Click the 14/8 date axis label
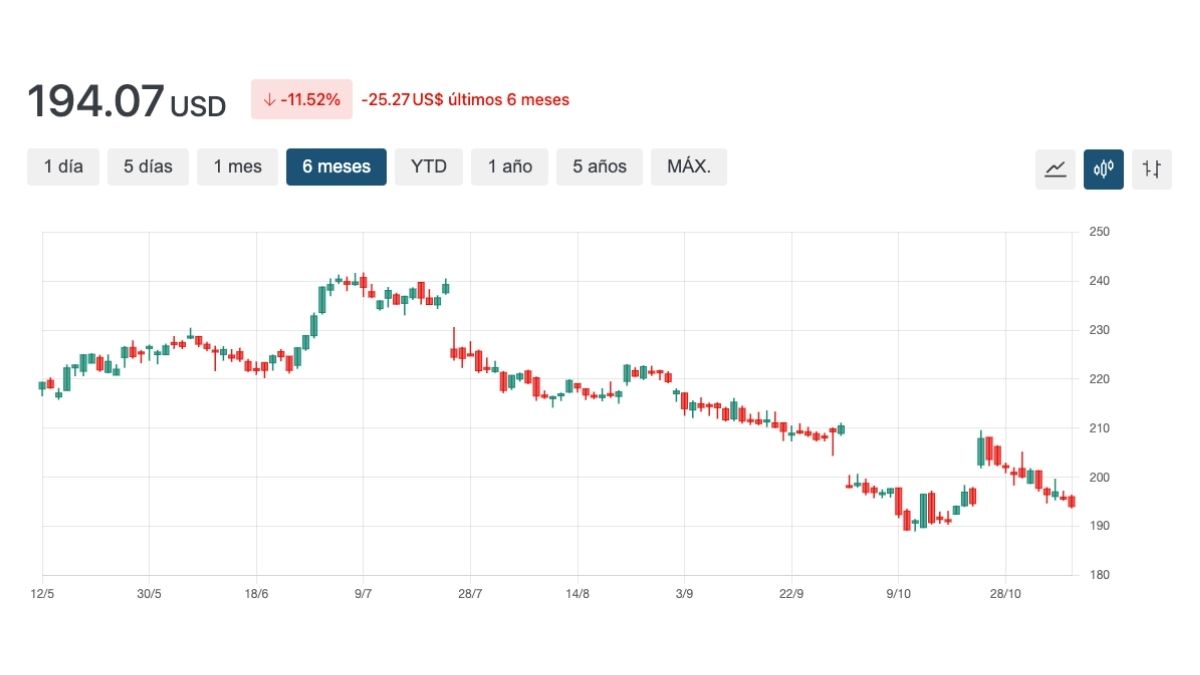 (577, 594)
